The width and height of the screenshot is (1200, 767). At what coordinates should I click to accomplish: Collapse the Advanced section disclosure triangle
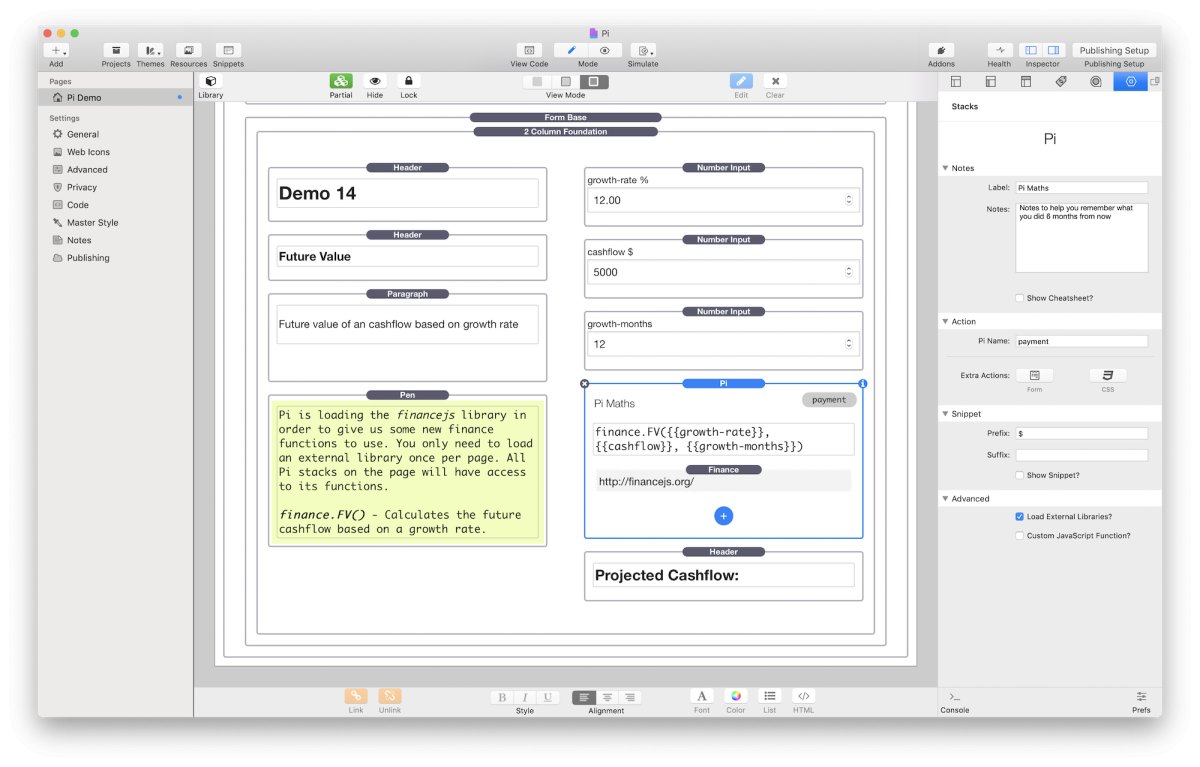pos(946,499)
